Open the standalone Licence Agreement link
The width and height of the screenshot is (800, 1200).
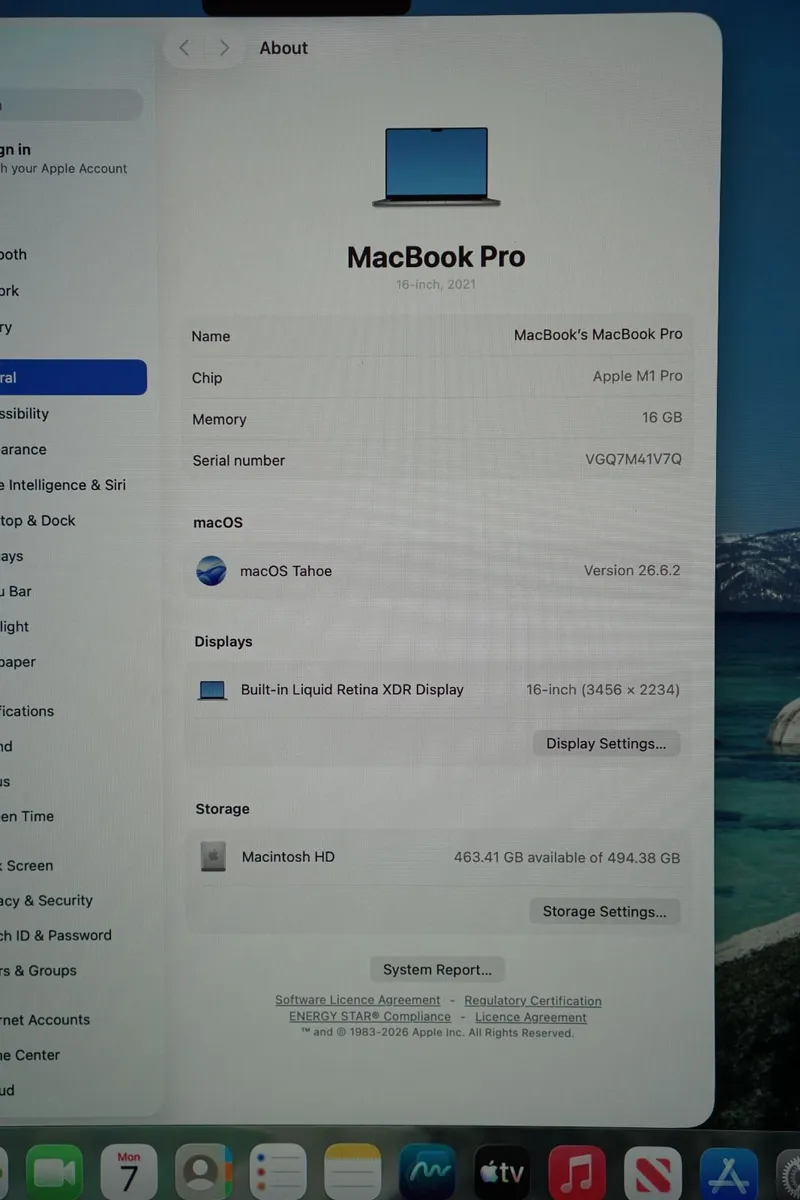531,1018
